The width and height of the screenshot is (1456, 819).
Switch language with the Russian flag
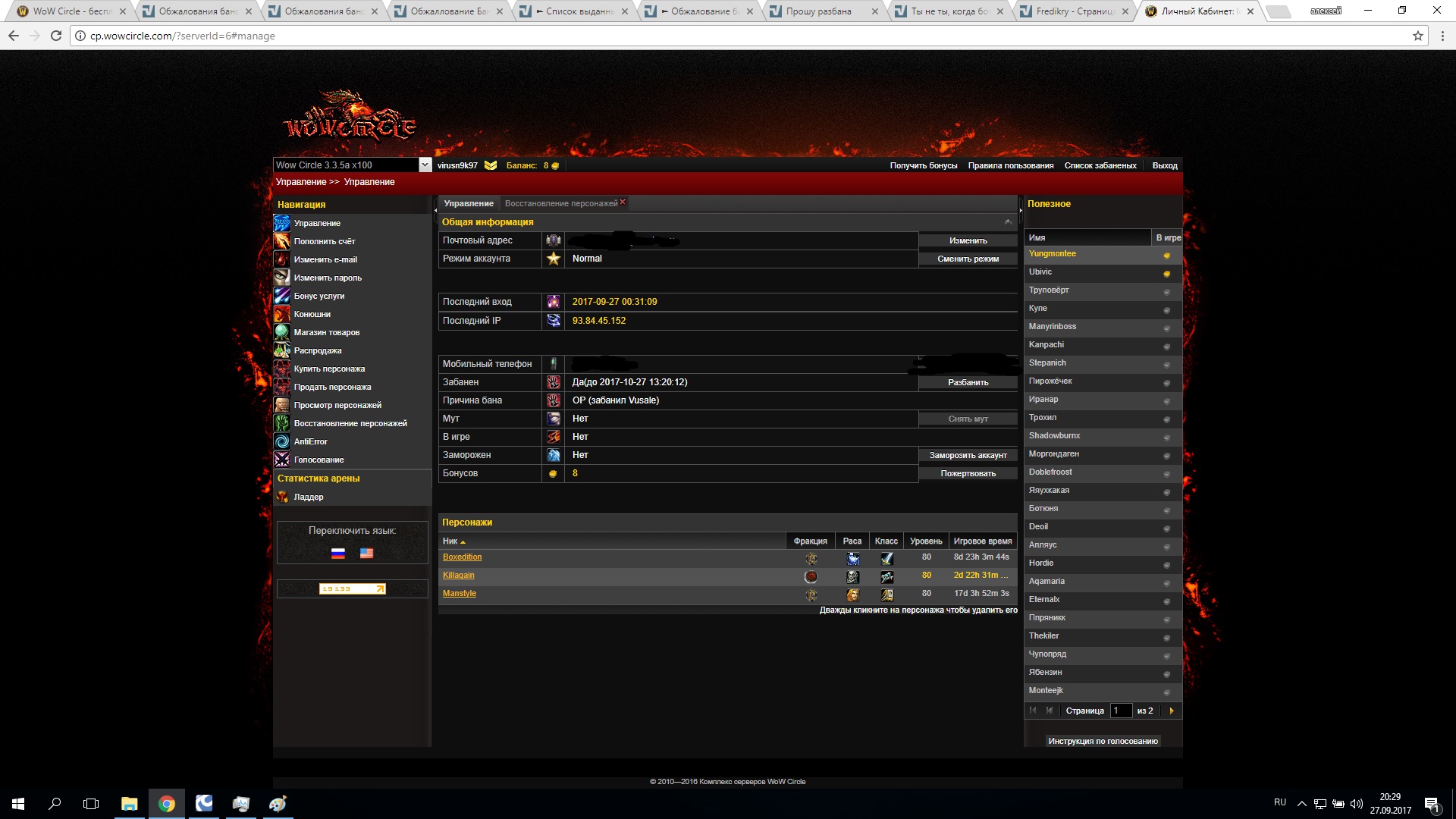pyautogui.click(x=338, y=554)
